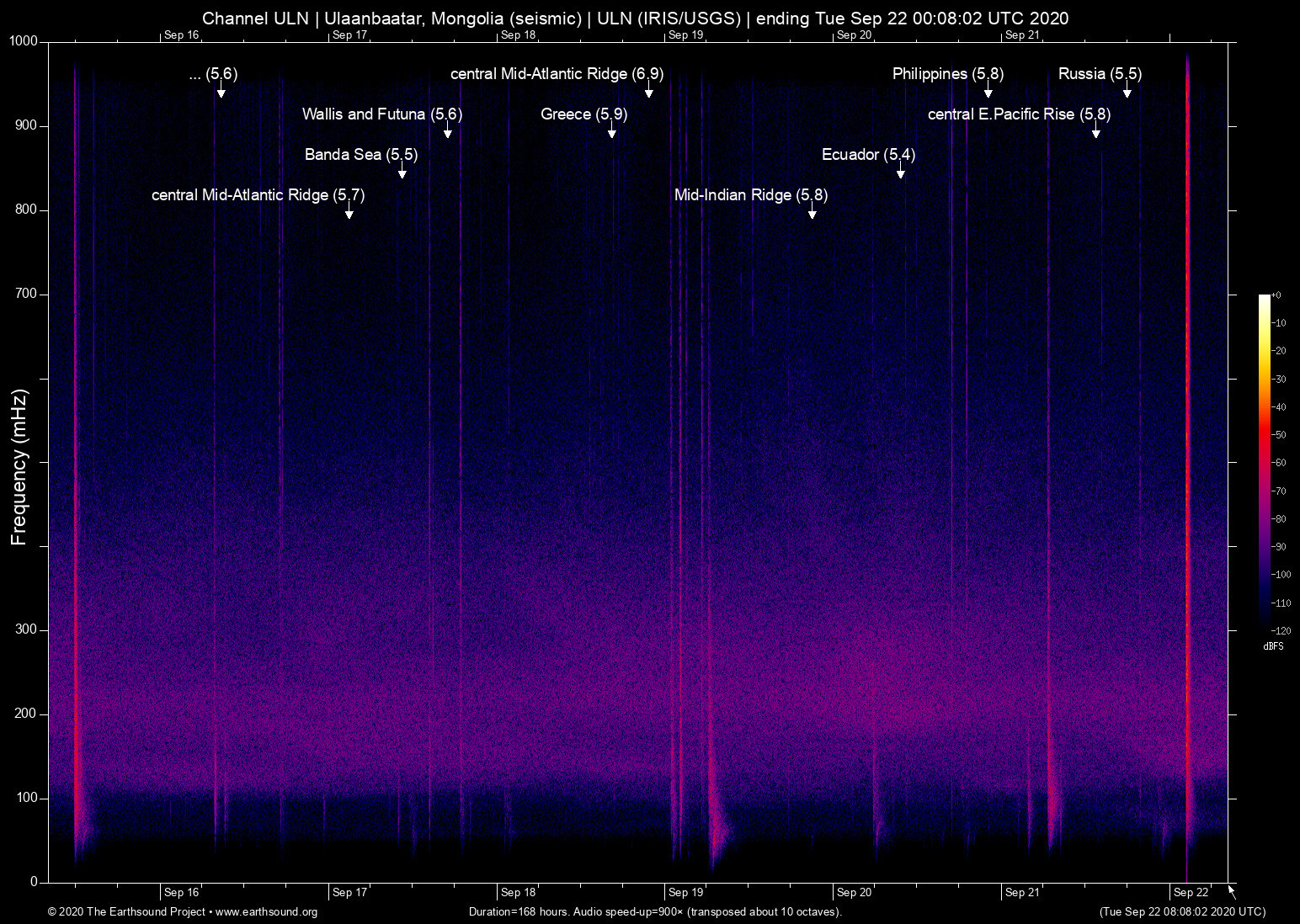Screen dimensions: 1300x924
Task: Select the 700 frequency tick label
Action: (27, 295)
